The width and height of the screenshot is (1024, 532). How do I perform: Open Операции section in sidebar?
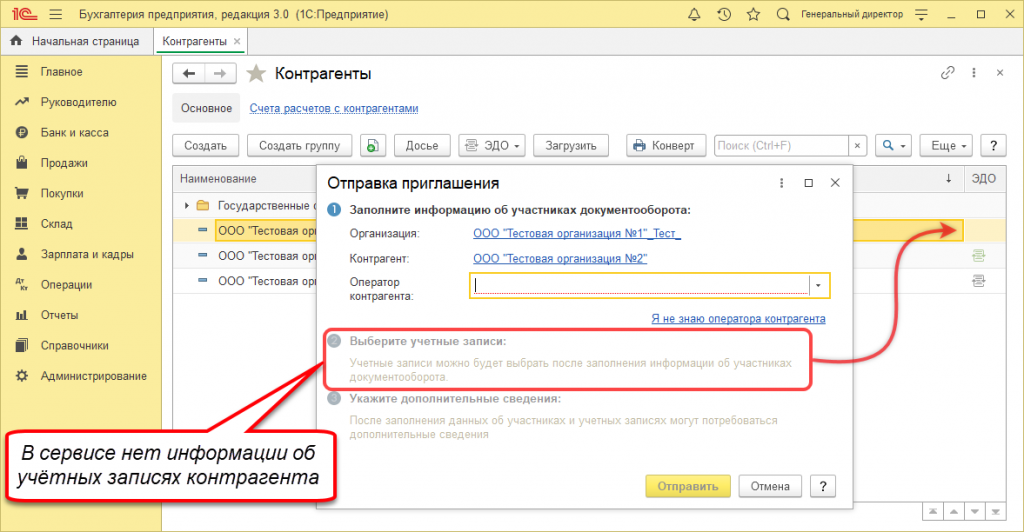66,285
